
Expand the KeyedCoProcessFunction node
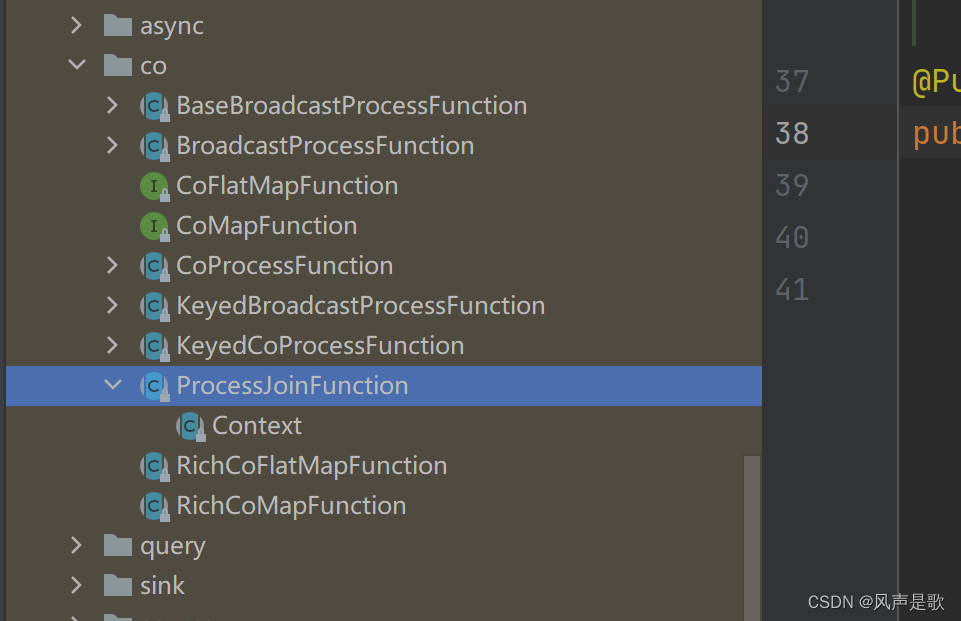pos(113,346)
